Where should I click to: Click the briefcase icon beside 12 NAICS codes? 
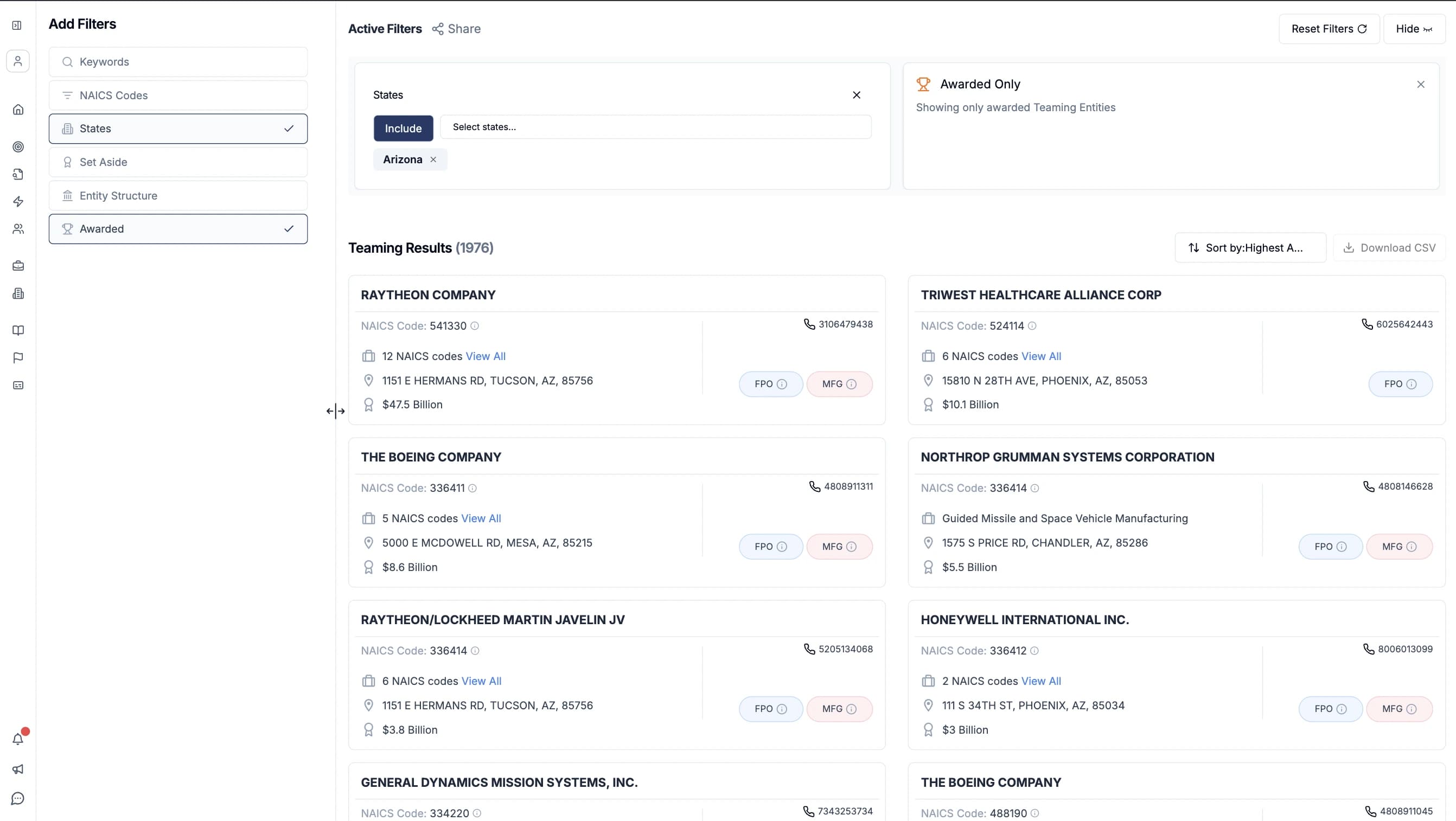pos(368,356)
